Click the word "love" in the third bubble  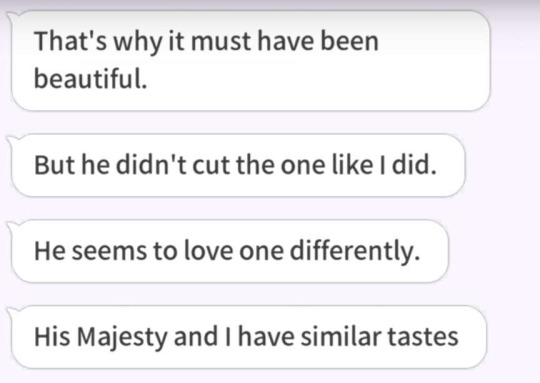point(208,250)
